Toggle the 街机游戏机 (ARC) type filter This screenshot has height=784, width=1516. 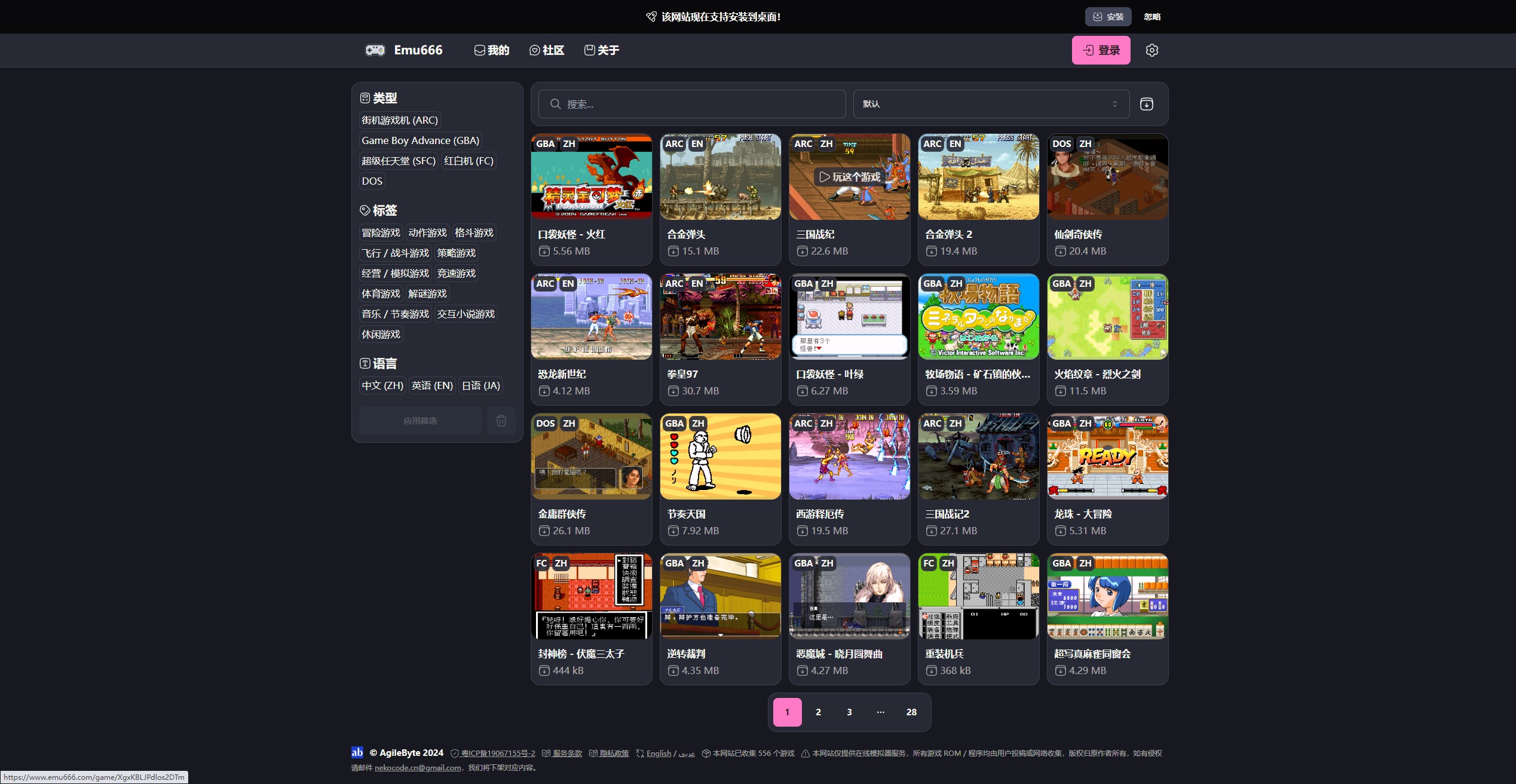click(399, 120)
